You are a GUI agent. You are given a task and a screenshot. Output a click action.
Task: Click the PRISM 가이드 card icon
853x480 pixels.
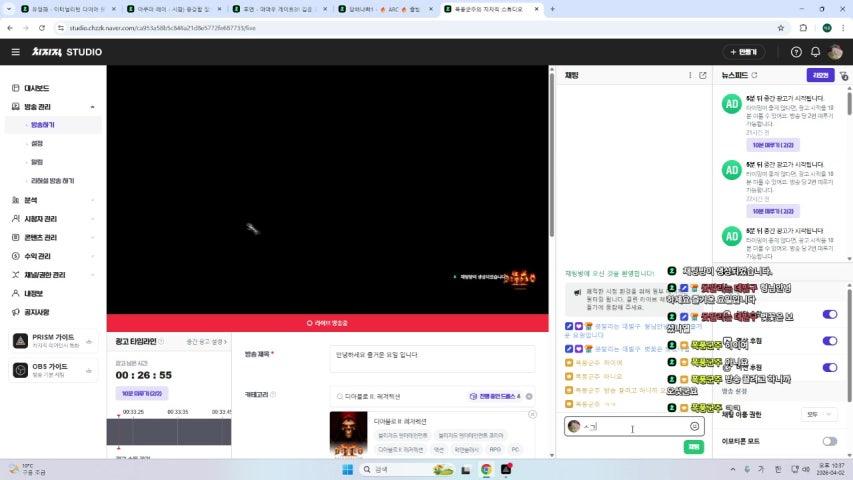pos(20,341)
